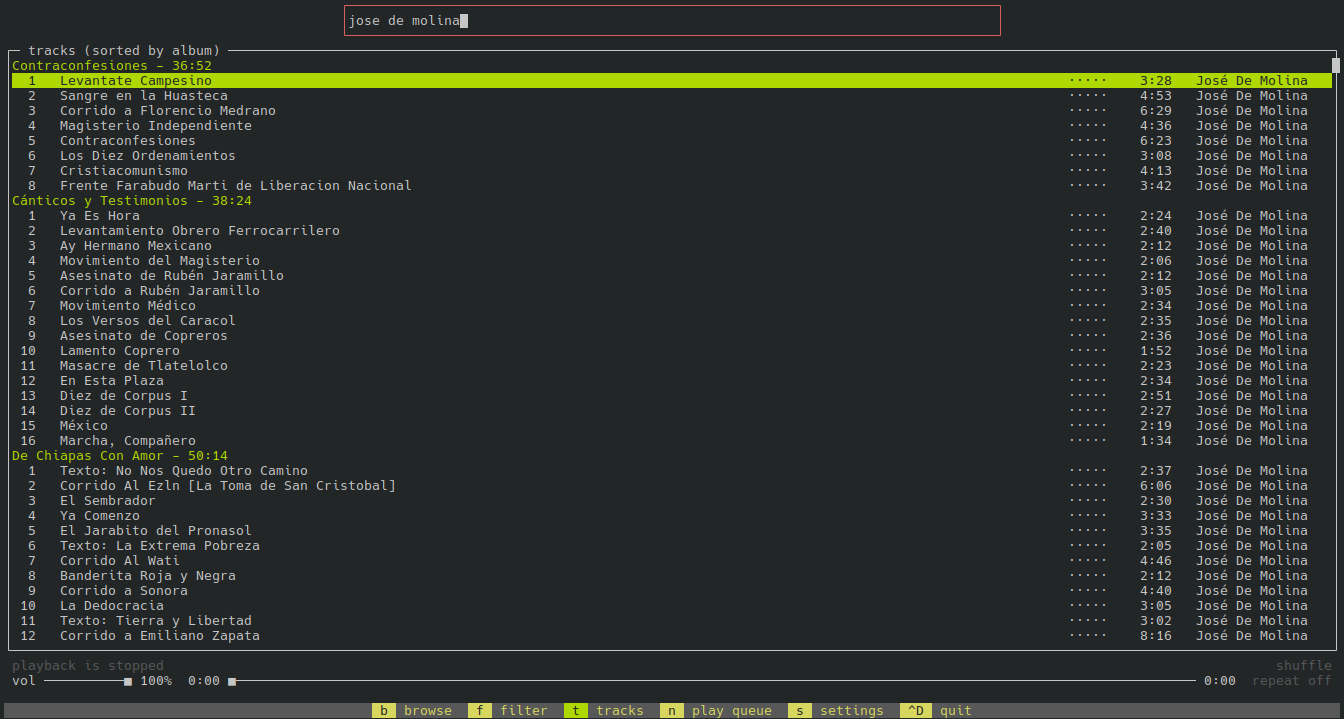The image size is (1344, 719).
Task: Select 'Corrido Al Ezln [La Toma de San Cristobal]'
Action: (672, 486)
